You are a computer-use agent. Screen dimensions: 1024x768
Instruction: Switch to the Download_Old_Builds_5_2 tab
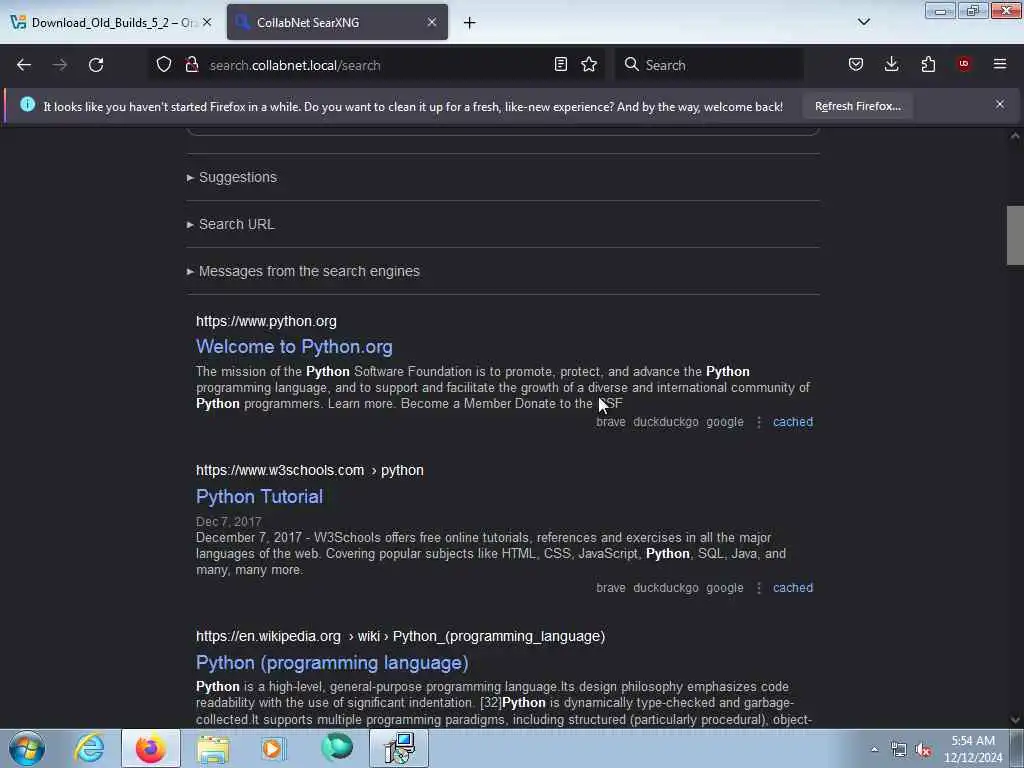(x=111, y=22)
